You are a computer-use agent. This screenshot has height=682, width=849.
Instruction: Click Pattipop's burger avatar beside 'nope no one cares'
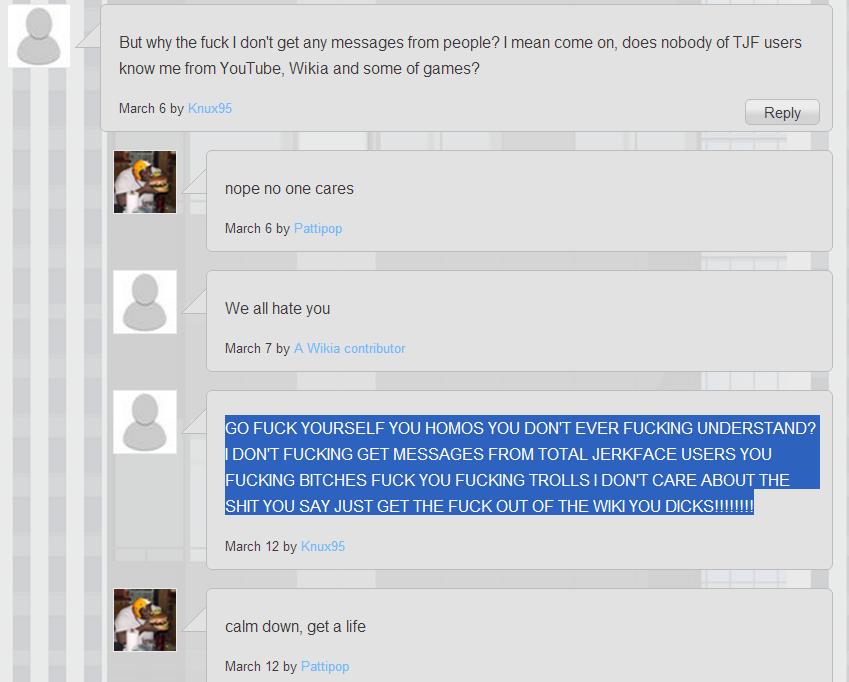145,182
